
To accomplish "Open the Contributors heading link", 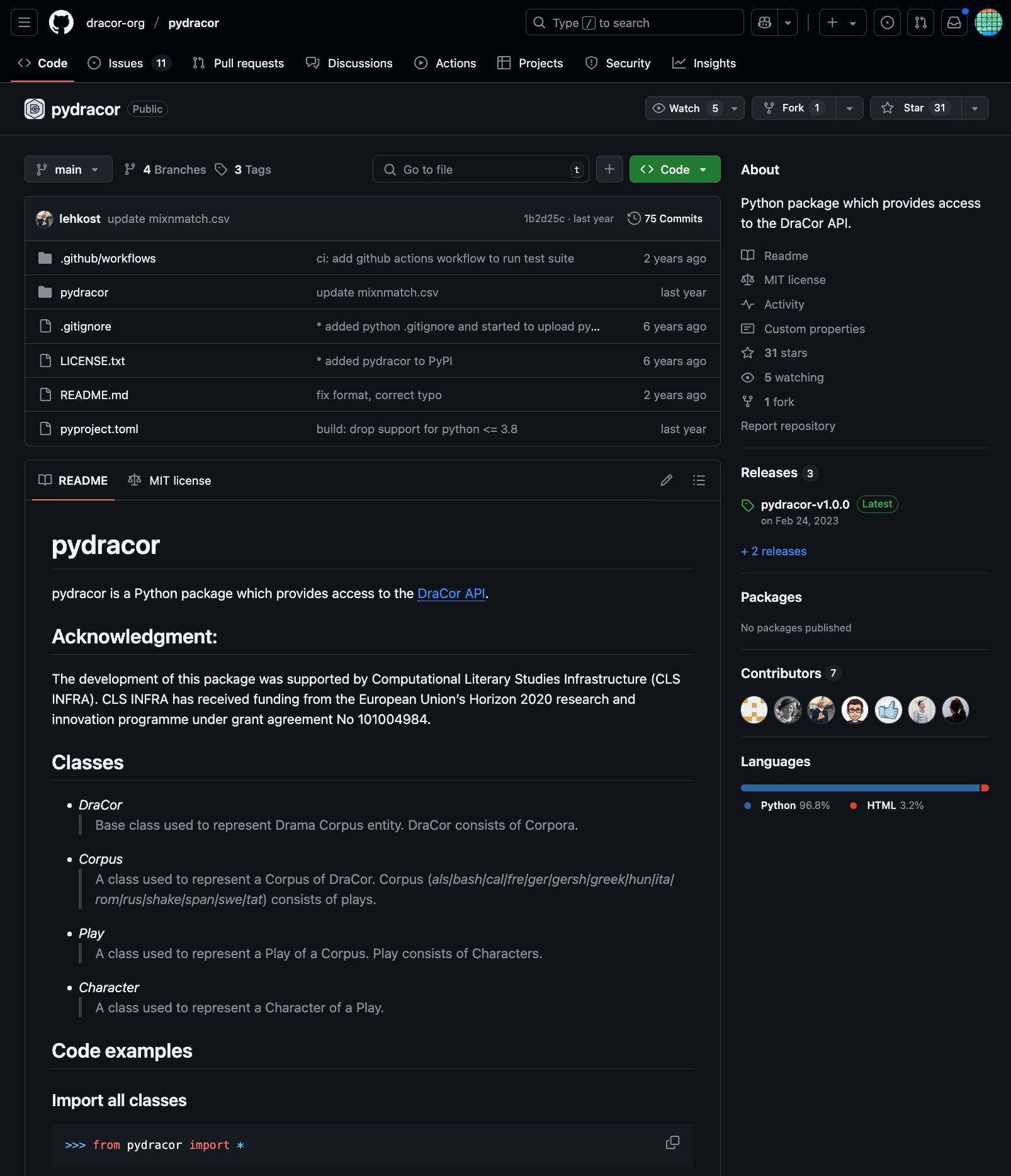I will pyautogui.click(x=791, y=673).
